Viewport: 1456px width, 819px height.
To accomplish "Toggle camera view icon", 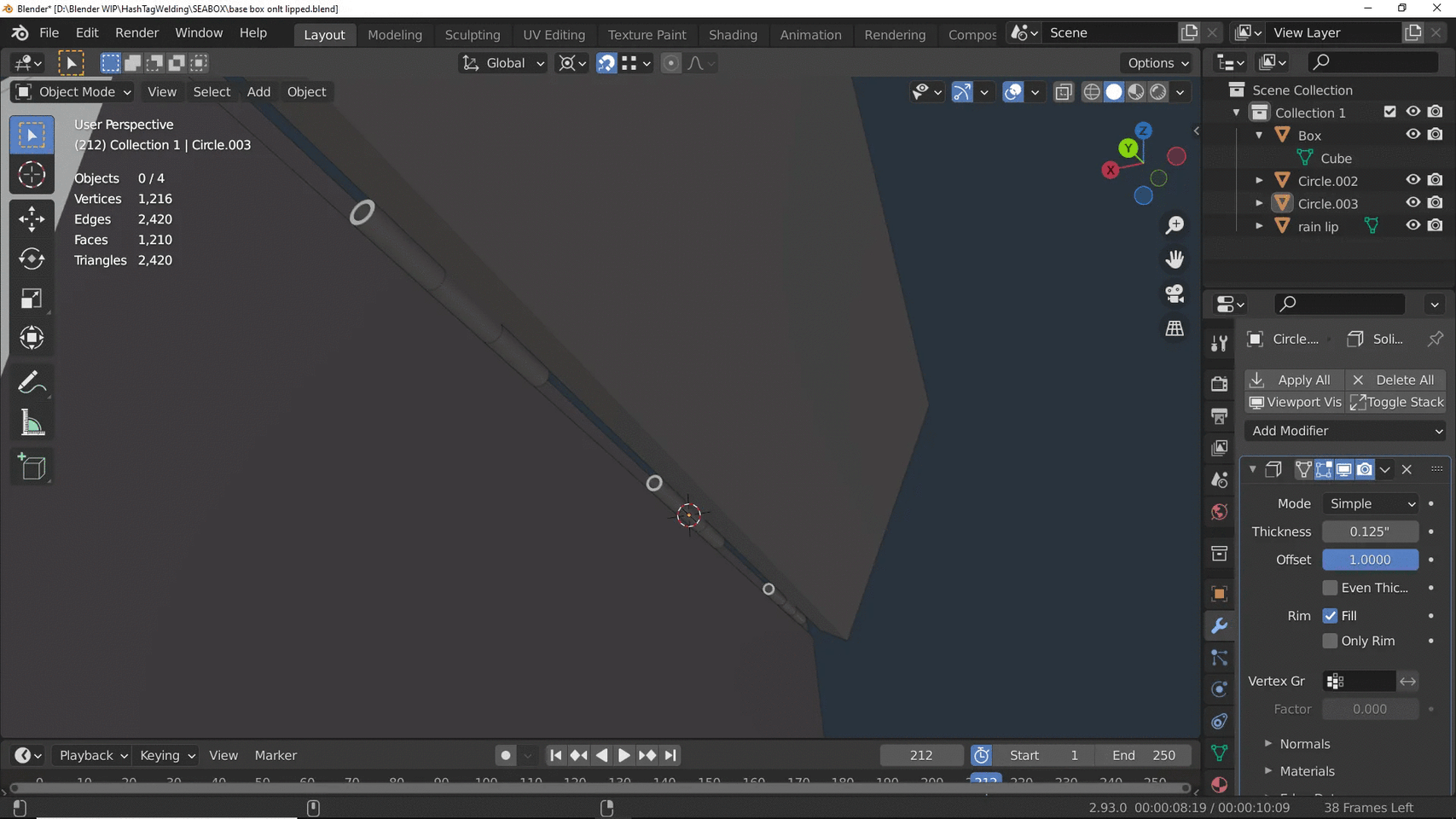I will [x=1175, y=293].
